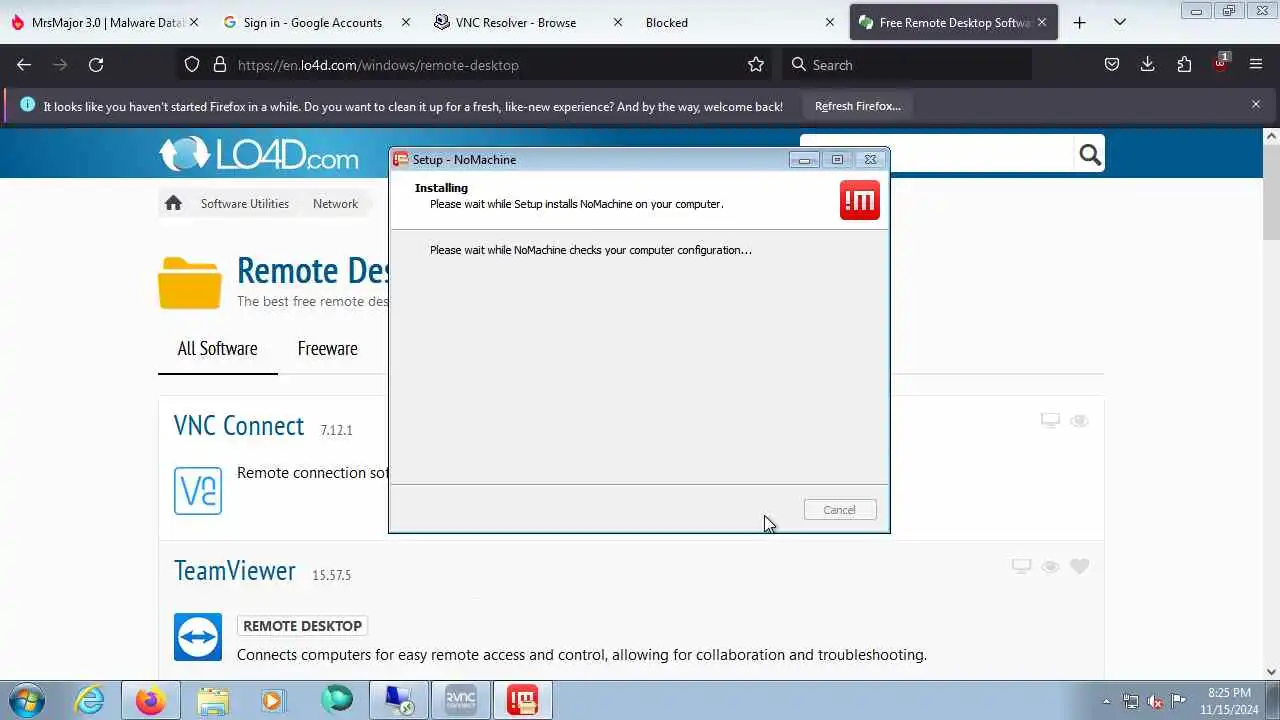Click the tracking protection shield icon
Image resolution: width=1280 pixels, height=720 pixels.
pyautogui.click(x=192, y=64)
